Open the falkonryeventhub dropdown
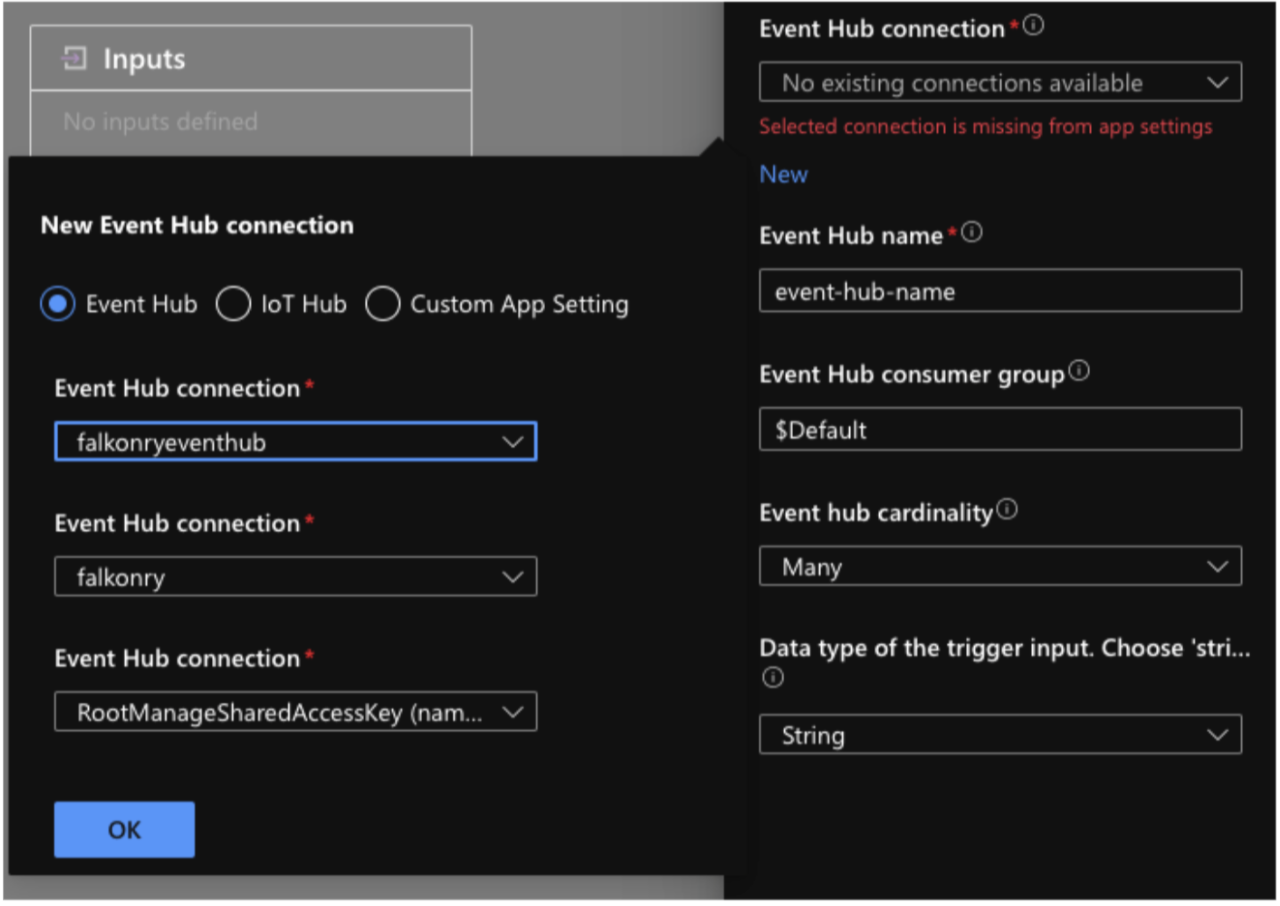1280x906 pixels. 296,441
